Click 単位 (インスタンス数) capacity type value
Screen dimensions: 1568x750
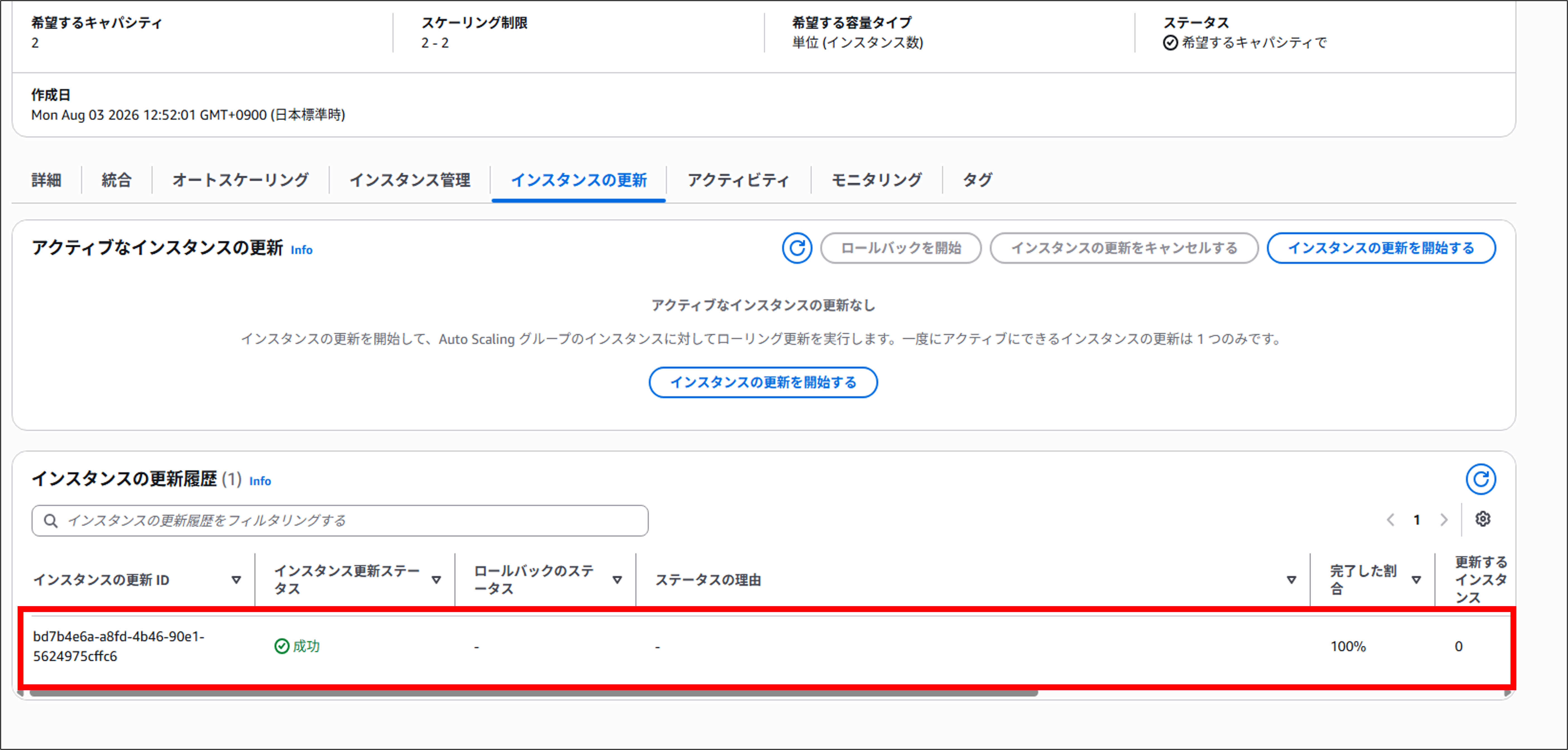pos(858,43)
